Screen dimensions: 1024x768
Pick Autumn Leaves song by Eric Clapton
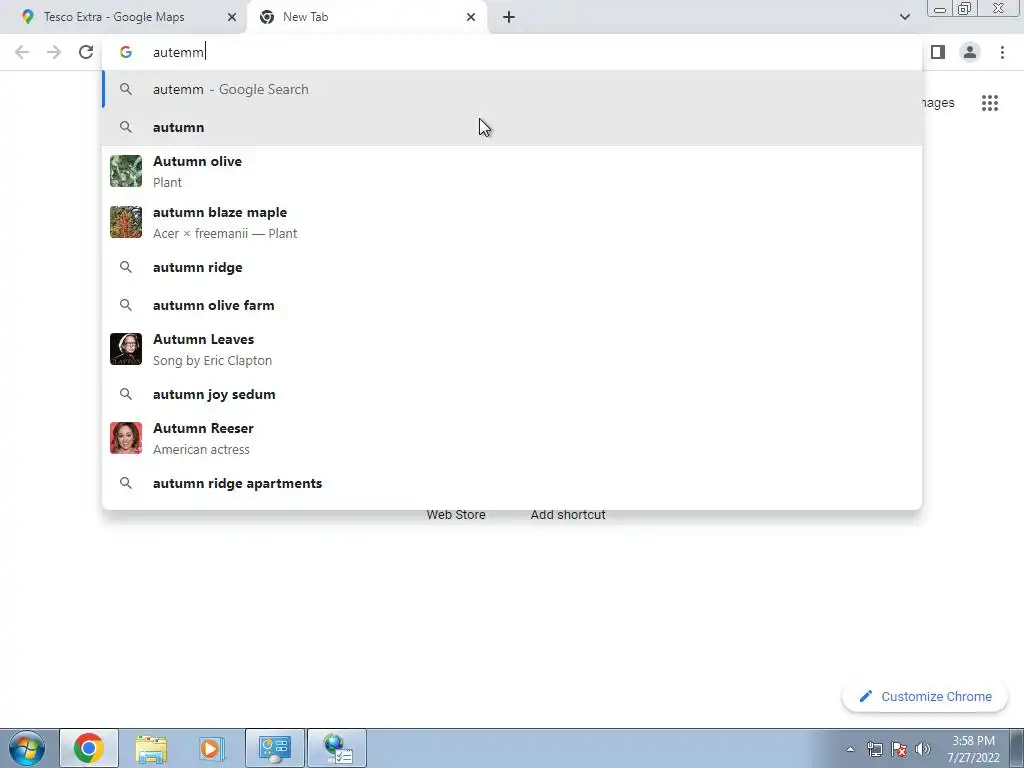pyautogui.click(x=512, y=349)
